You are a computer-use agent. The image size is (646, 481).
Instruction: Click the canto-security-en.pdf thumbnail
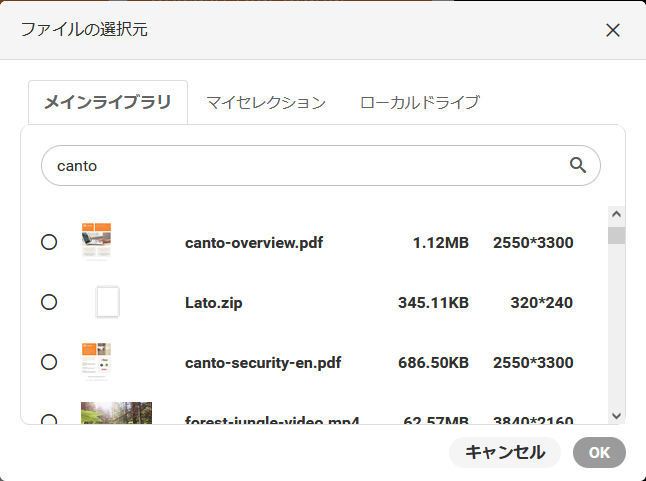96,361
